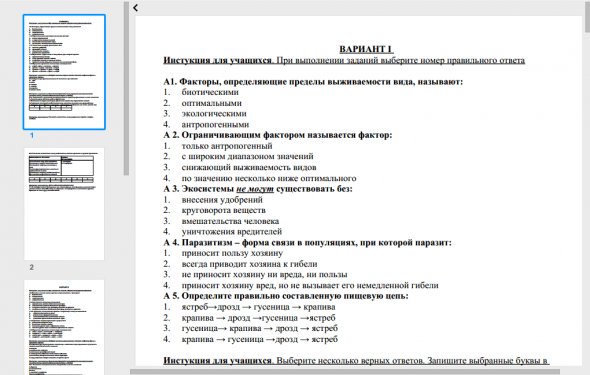Collapse sidebar with the back arrow icon
This screenshot has height=375, width=590.
(x=135, y=8)
